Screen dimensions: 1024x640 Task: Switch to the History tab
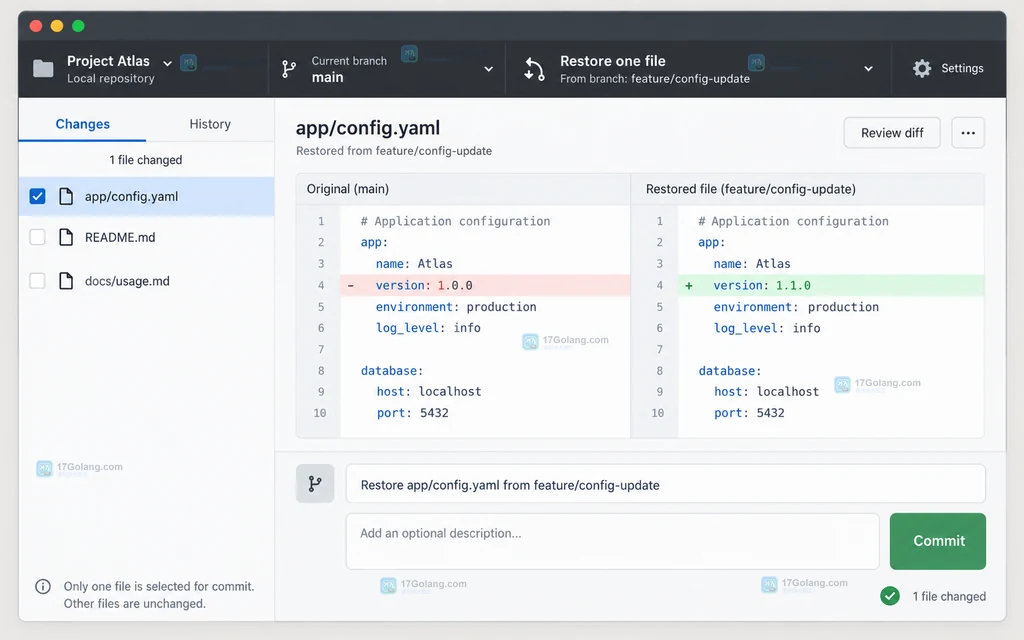(210, 124)
